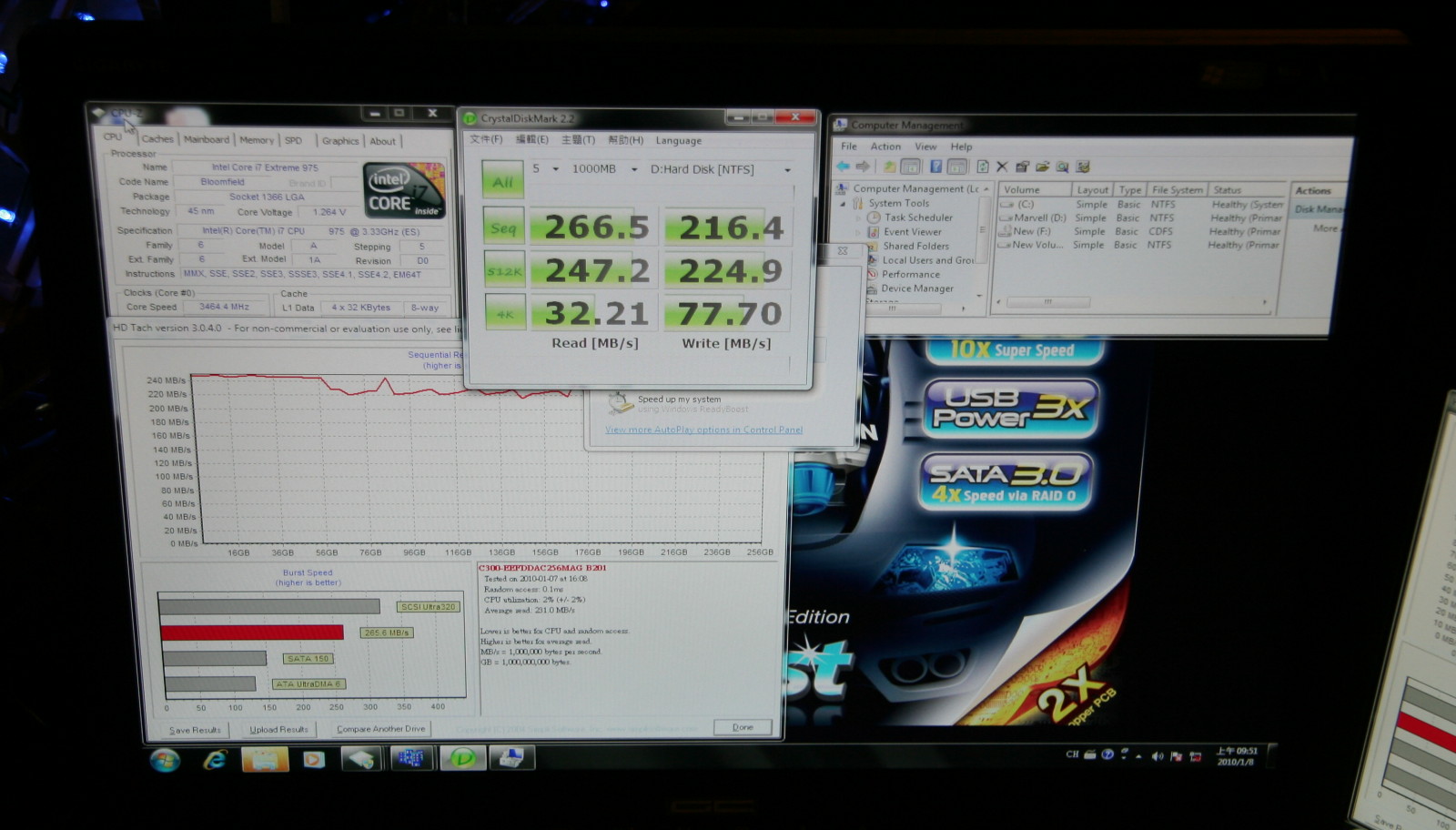This screenshot has width=1456, height=830.
Task: Open the 幫助(H) menu in CrystalDiskMark
Action: point(625,140)
